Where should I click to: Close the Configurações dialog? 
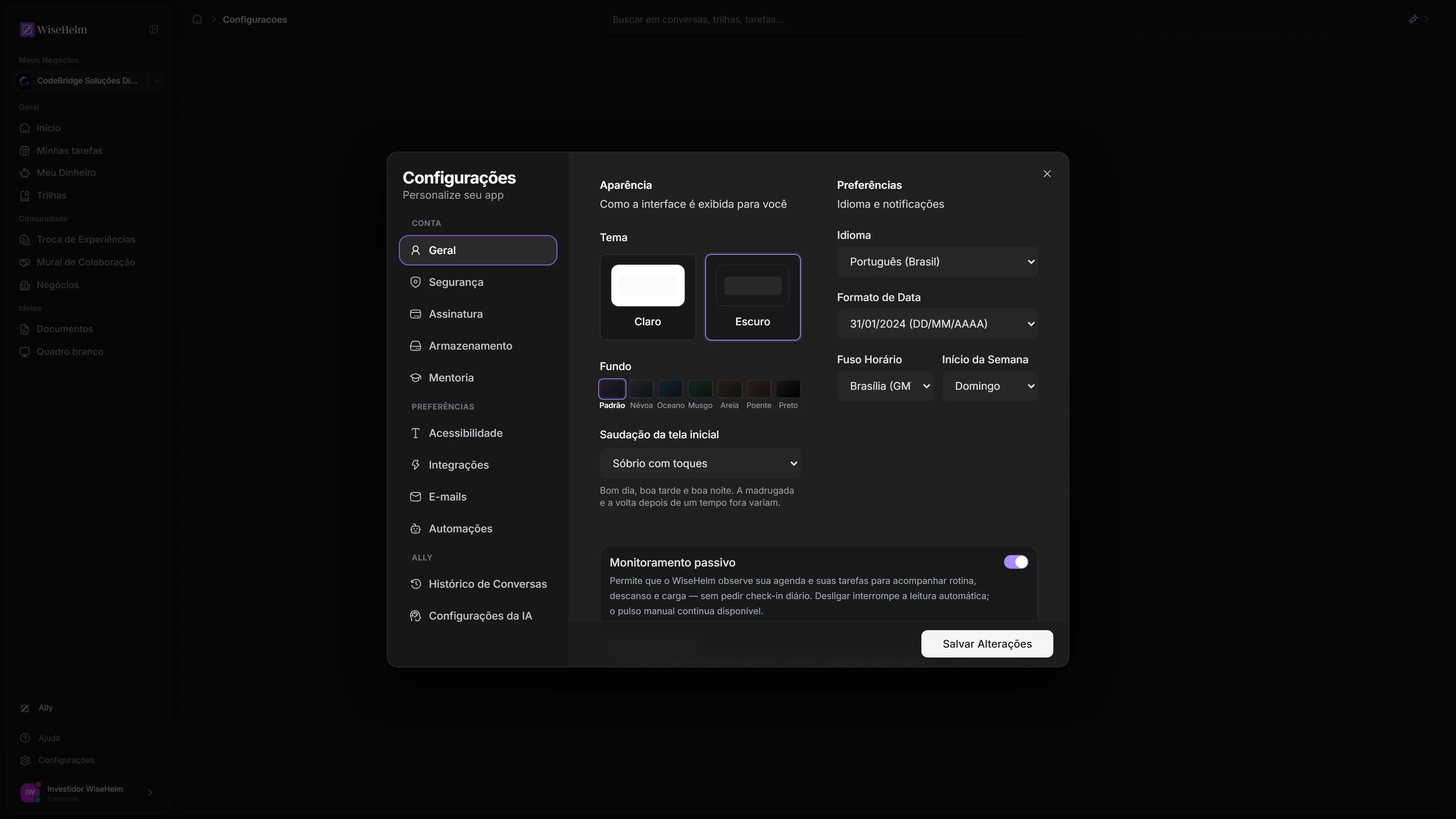click(x=1047, y=174)
